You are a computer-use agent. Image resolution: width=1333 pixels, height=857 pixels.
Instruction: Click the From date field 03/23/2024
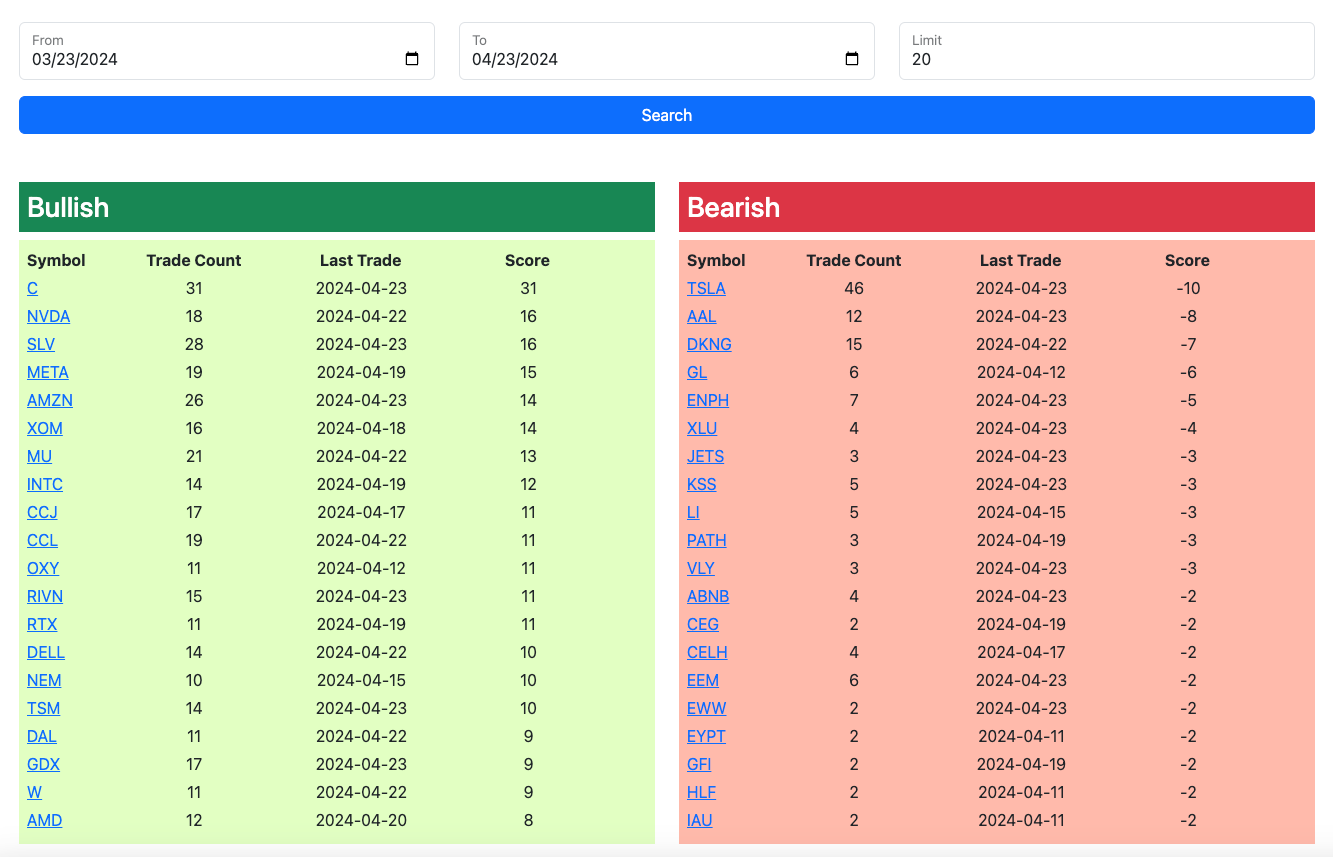[226, 51]
